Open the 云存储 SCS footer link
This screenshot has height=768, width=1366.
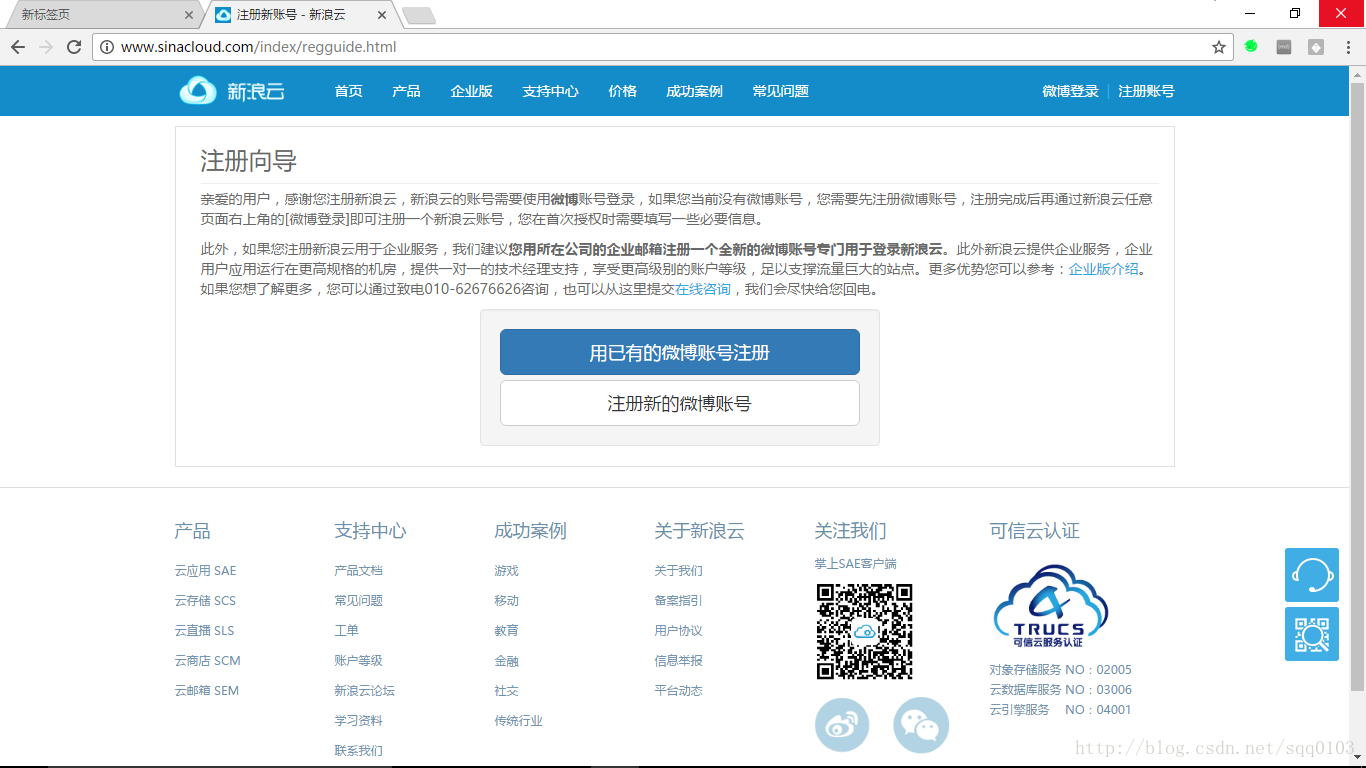pos(205,601)
